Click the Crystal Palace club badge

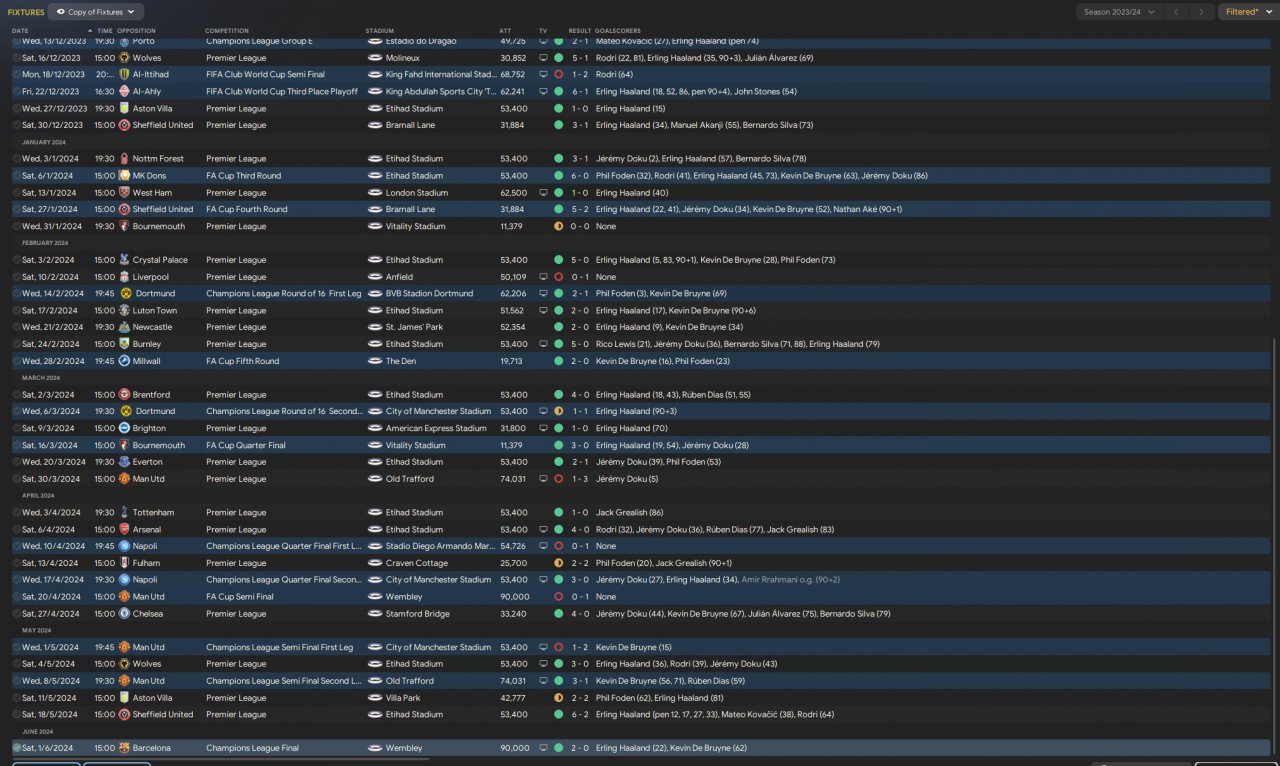point(124,260)
